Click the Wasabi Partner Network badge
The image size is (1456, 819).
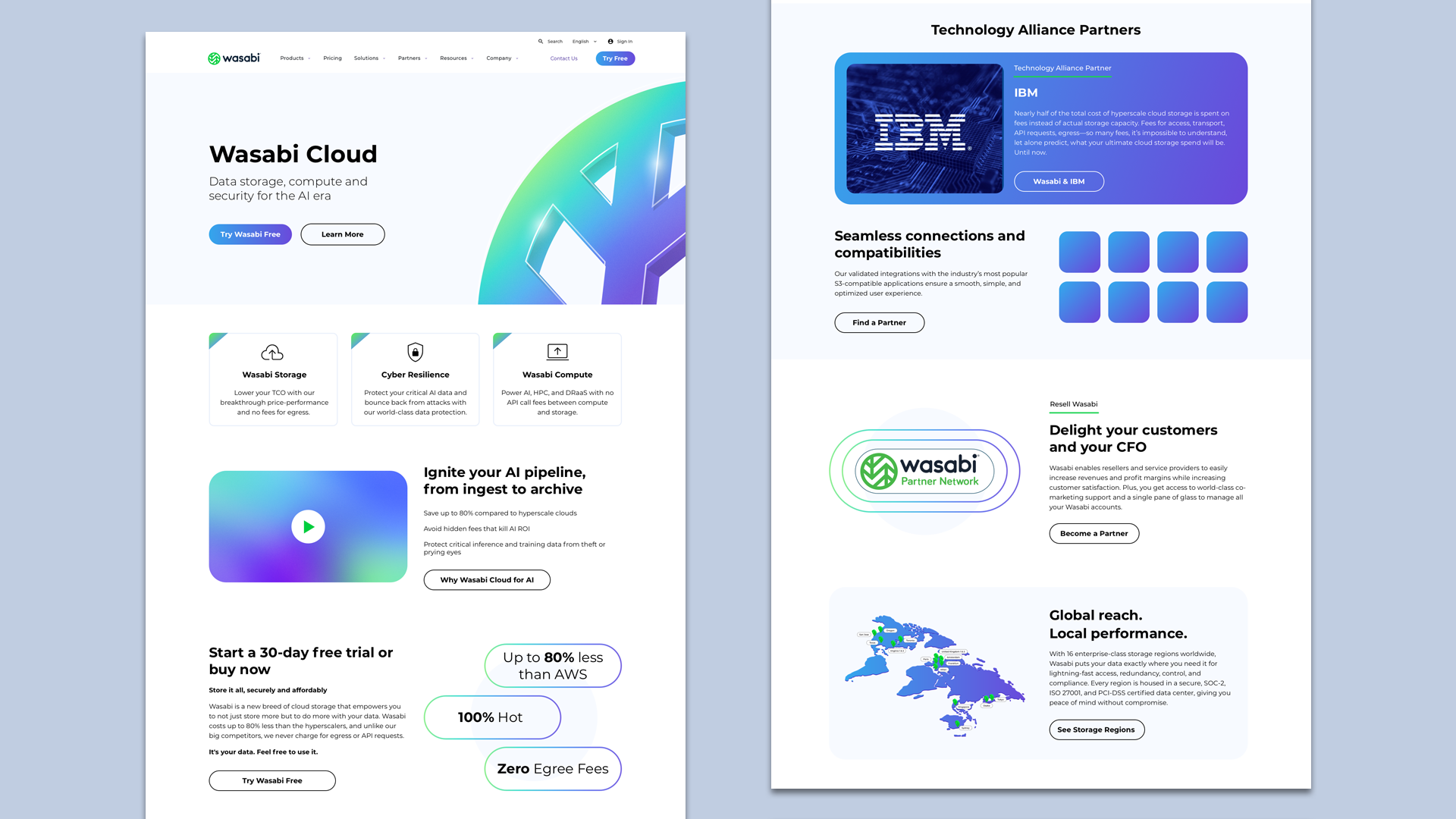click(x=924, y=471)
